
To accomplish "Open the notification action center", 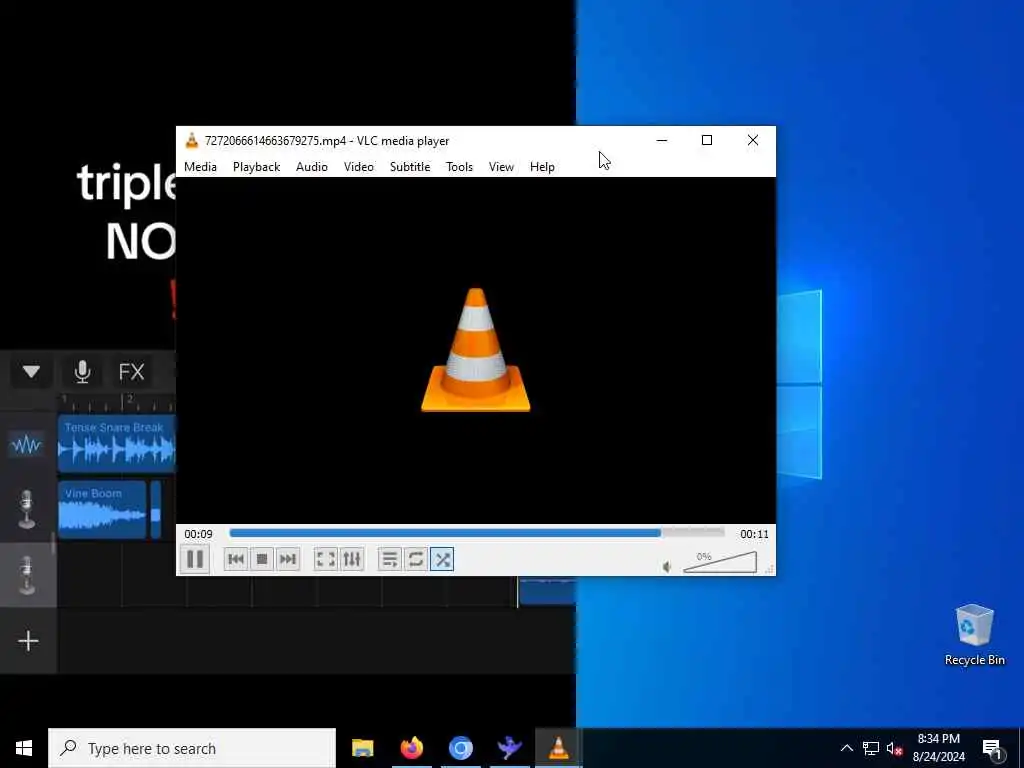I will click(x=992, y=748).
